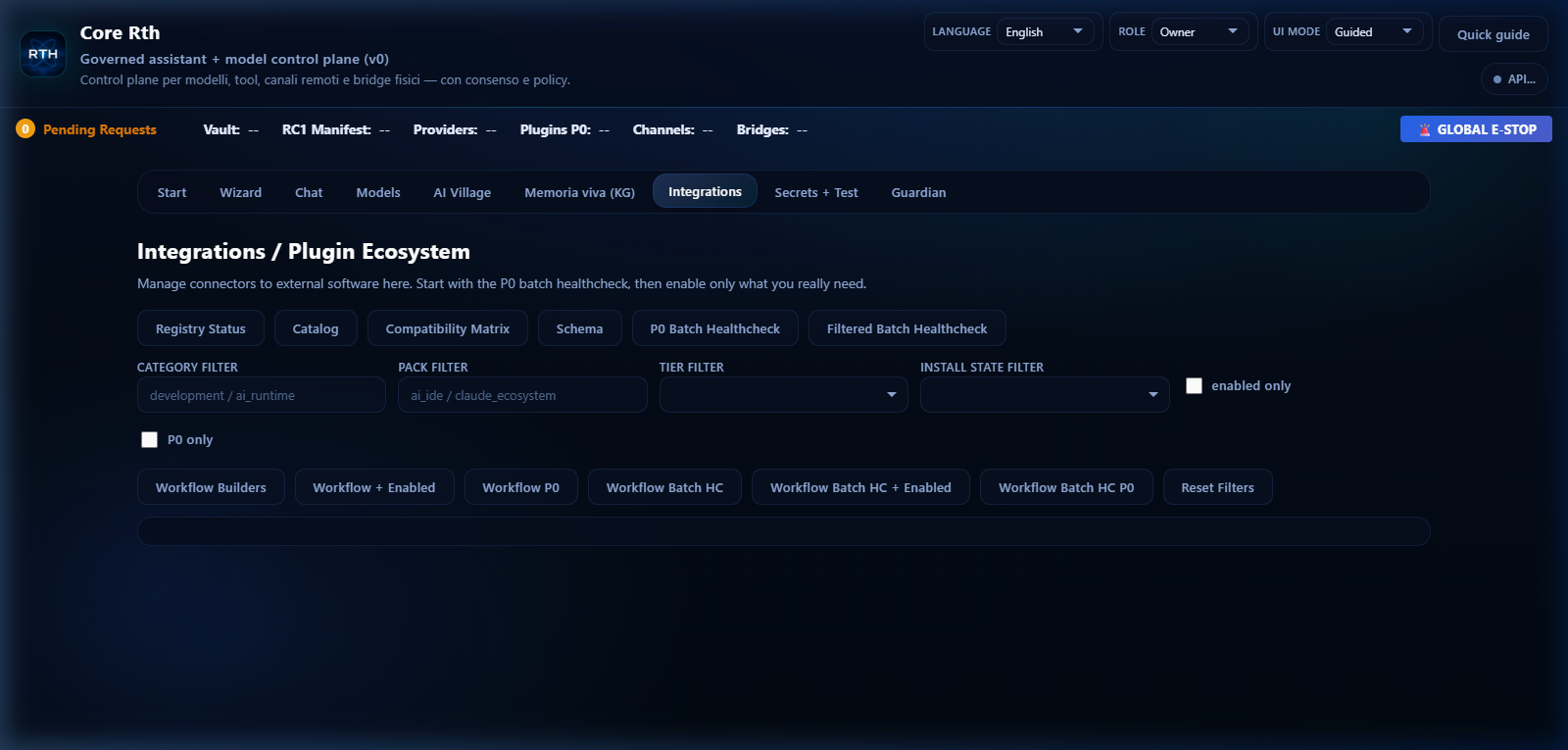Click the RTH logo icon
The image size is (1568, 750).
(43, 54)
